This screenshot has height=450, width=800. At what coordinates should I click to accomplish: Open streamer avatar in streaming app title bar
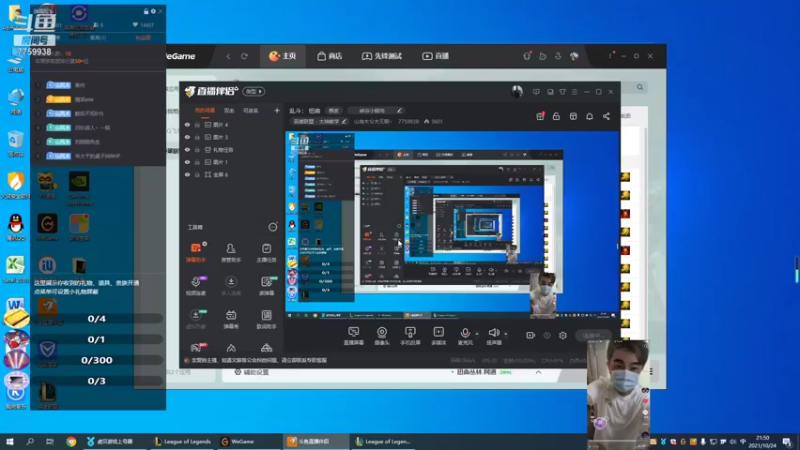[x=517, y=91]
